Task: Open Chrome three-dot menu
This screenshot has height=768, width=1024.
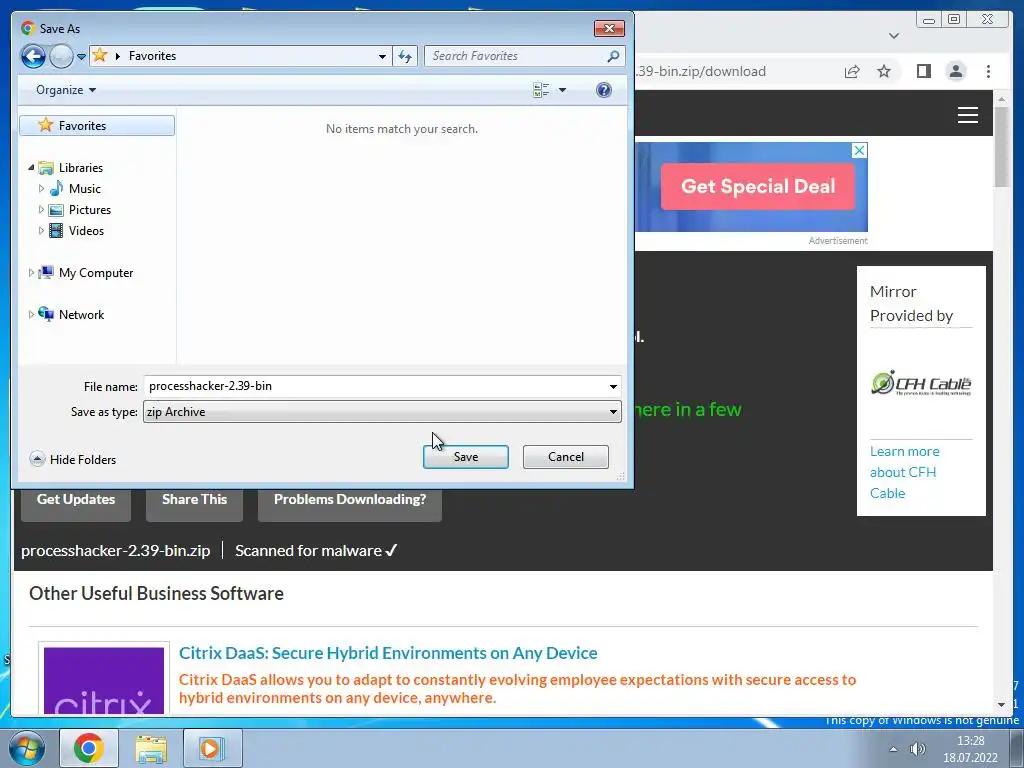Action: coord(989,71)
